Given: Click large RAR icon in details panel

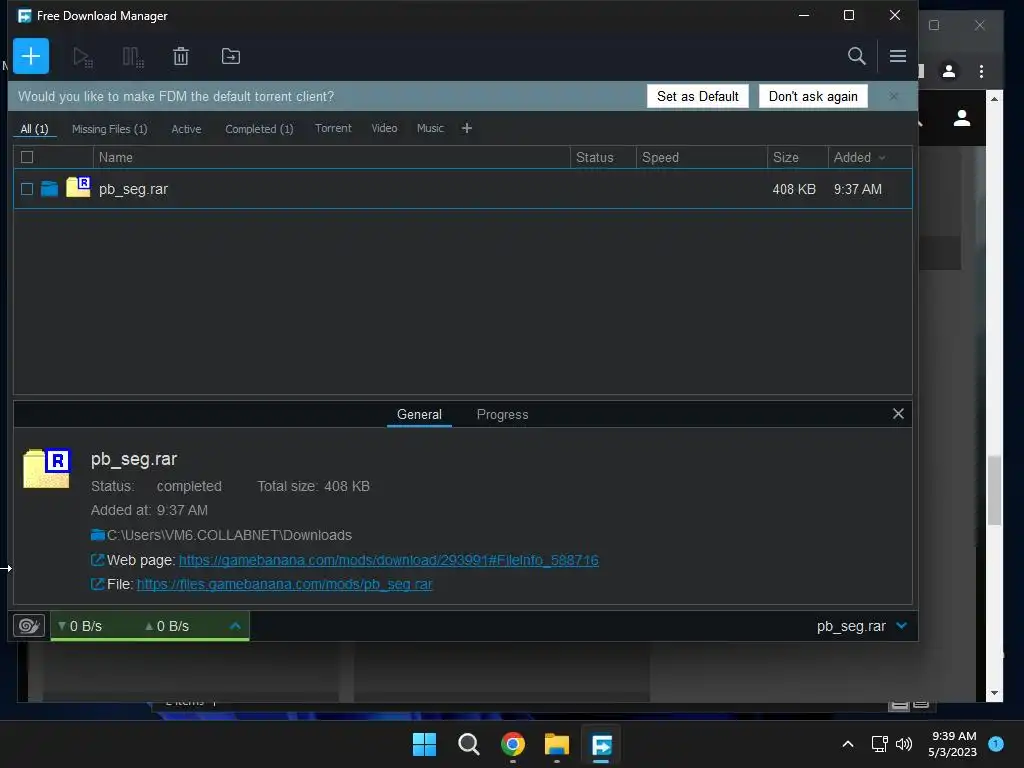Looking at the screenshot, I should (47, 468).
